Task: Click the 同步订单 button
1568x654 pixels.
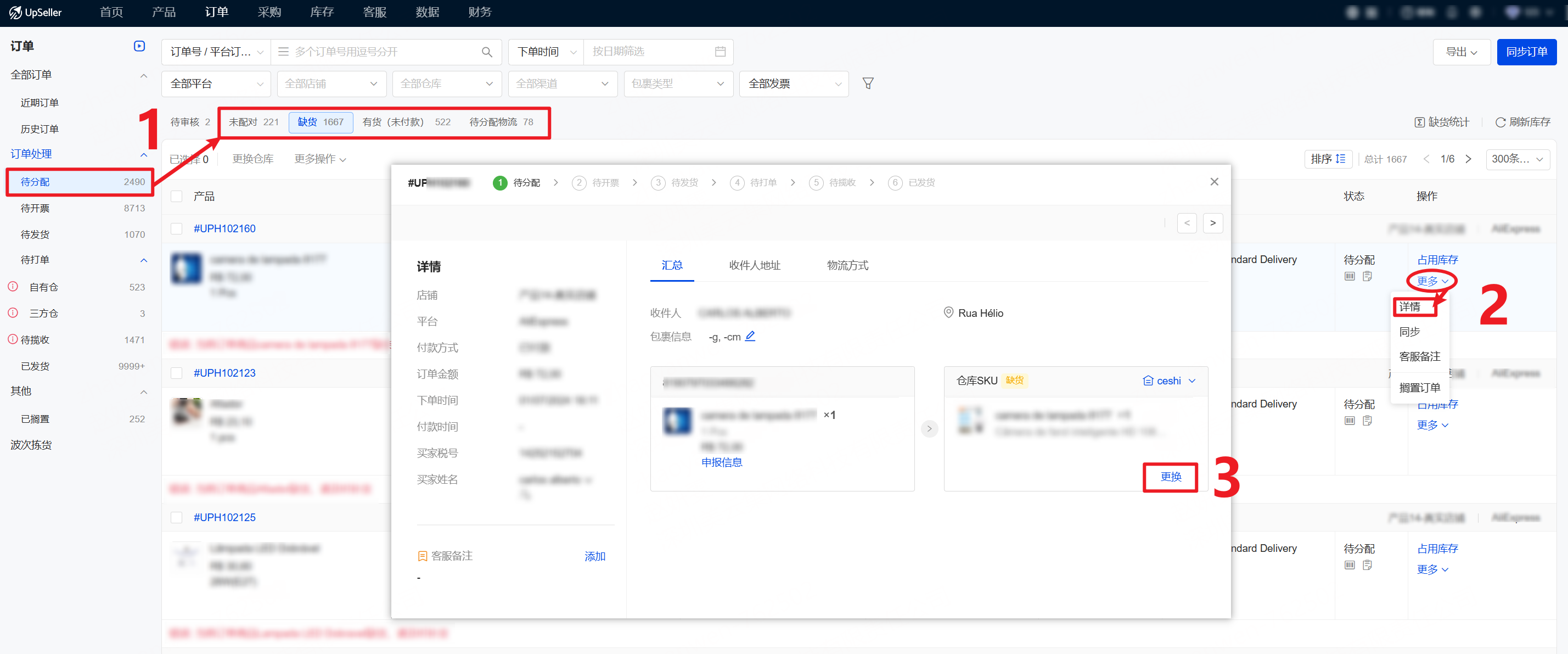Action: click(x=1526, y=52)
